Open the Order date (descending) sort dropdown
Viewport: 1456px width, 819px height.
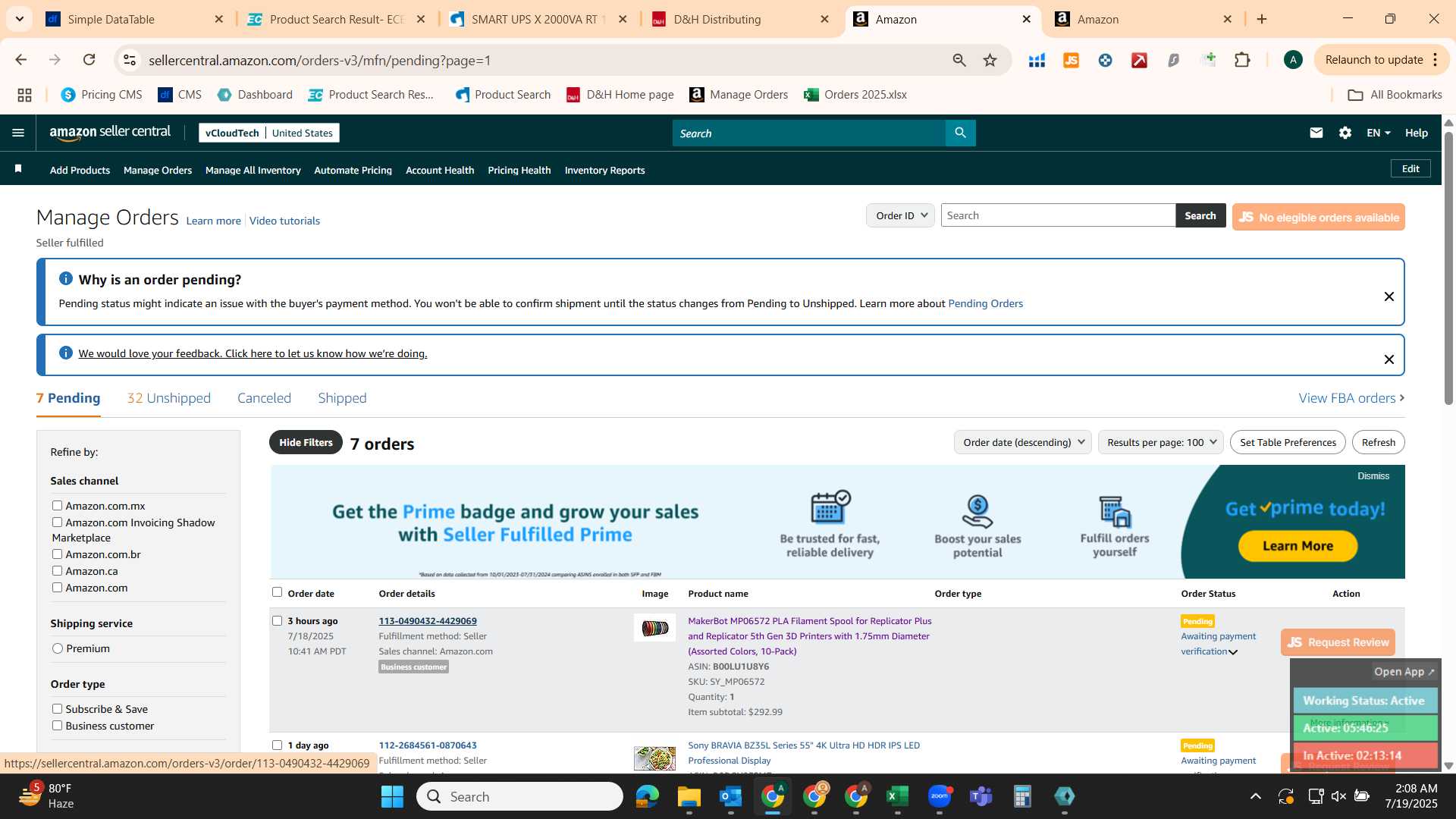(x=1022, y=442)
